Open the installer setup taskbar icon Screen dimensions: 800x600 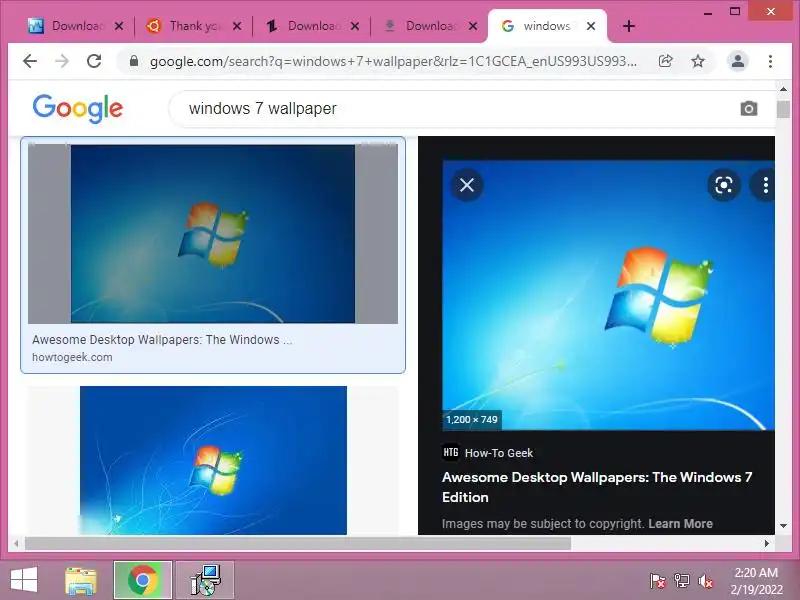[x=205, y=580]
